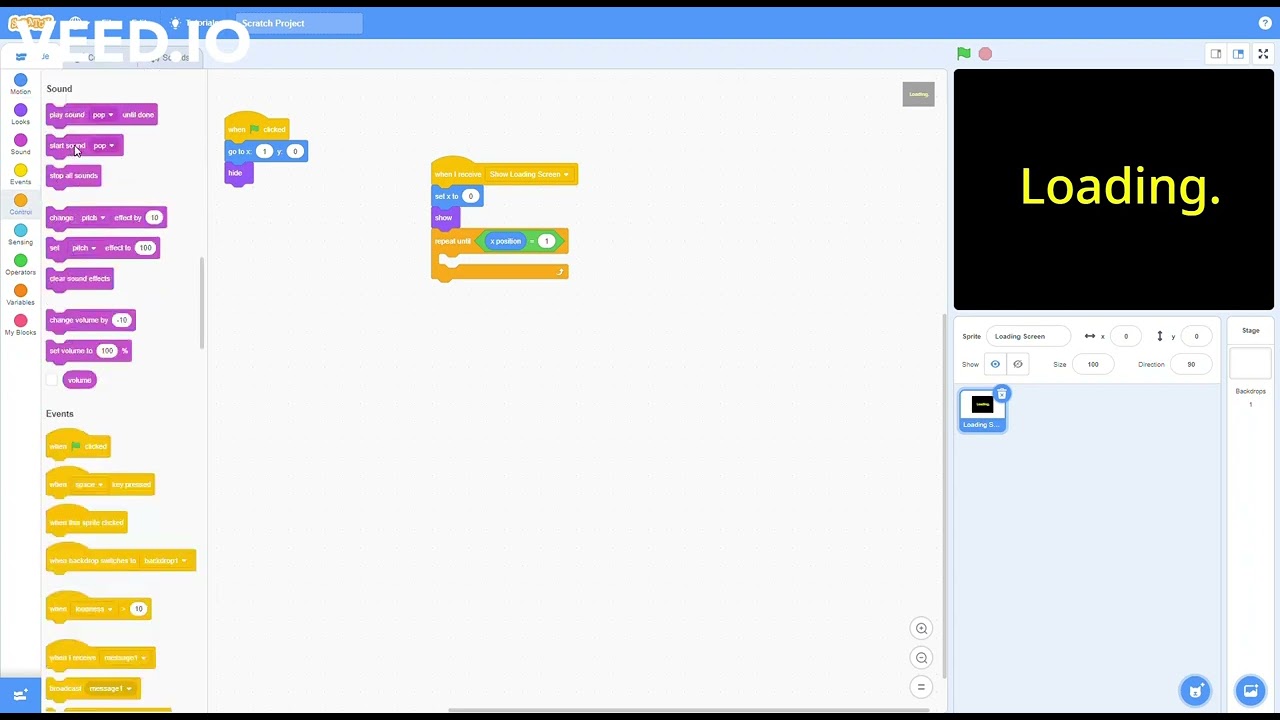Open Show Loading Screen dropdown in script
This screenshot has width=1280, height=720.
(529, 175)
